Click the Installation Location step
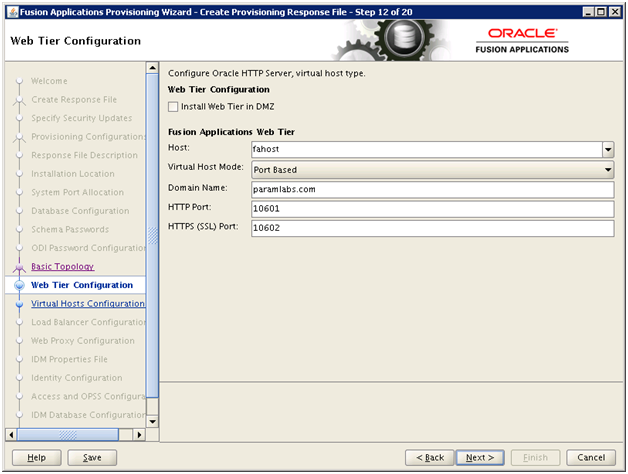The height and width of the screenshot is (474, 628). coord(73,173)
